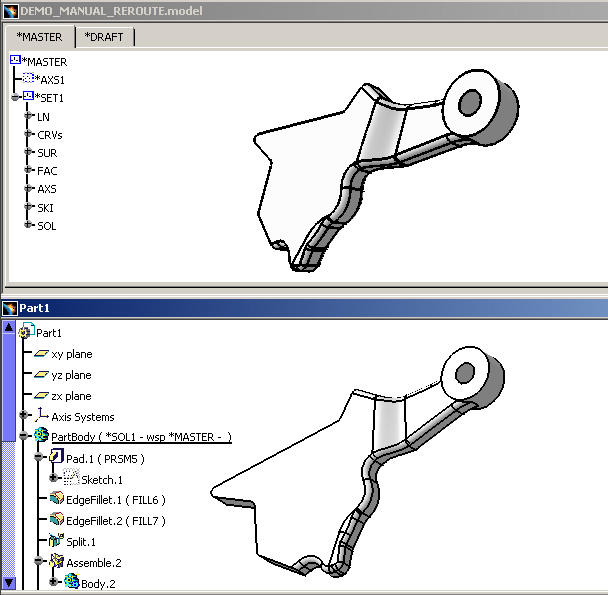The image size is (608, 595).
Task: Select the *AXS1 label
Action: coord(50,80)
